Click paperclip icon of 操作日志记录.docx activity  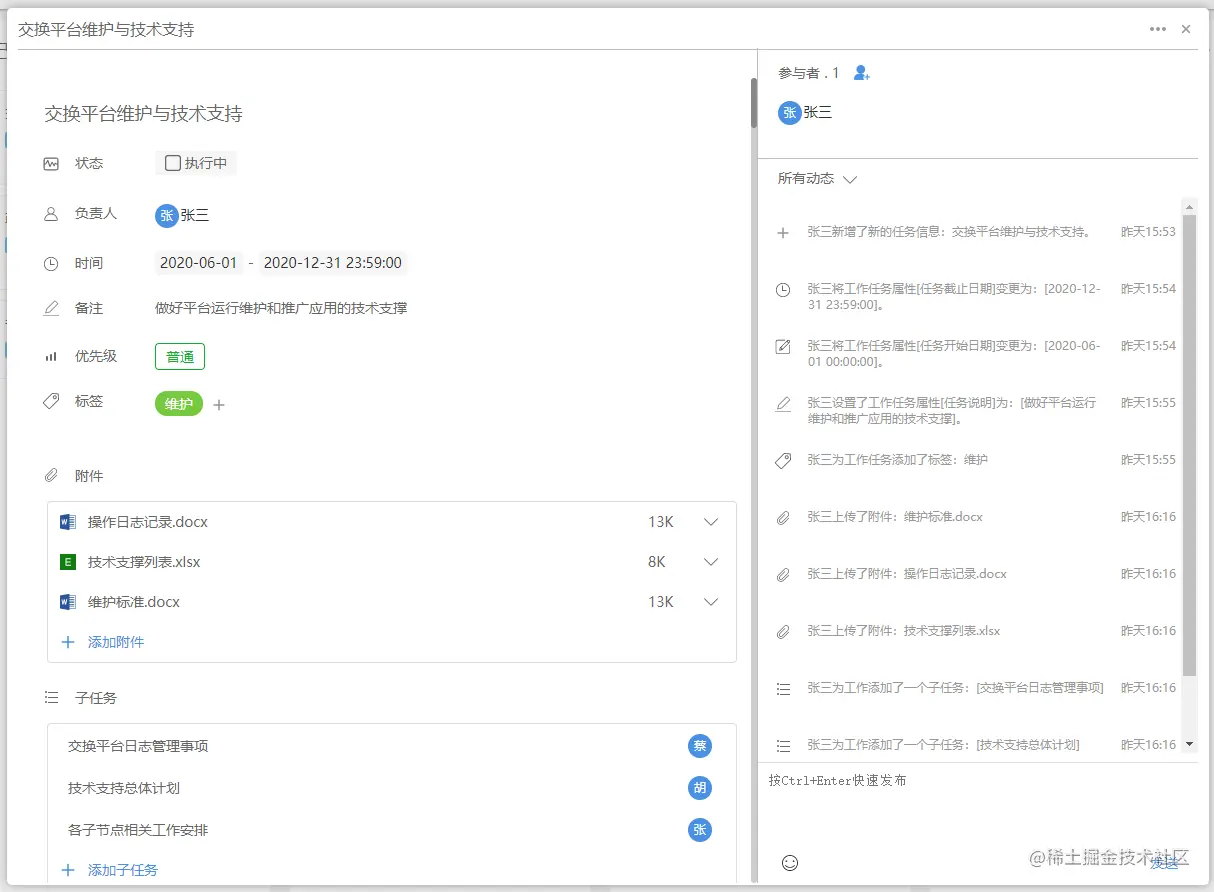click(784, 575)
